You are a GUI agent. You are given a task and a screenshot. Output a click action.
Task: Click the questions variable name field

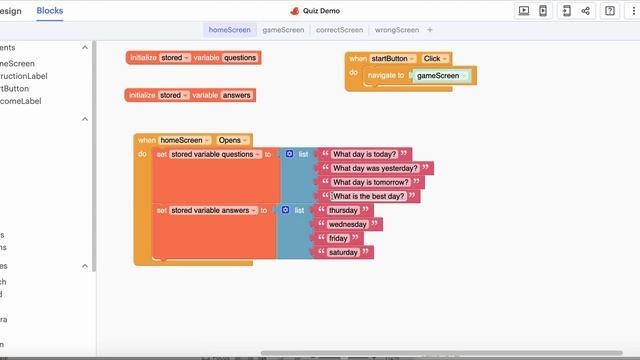point(240,58)
